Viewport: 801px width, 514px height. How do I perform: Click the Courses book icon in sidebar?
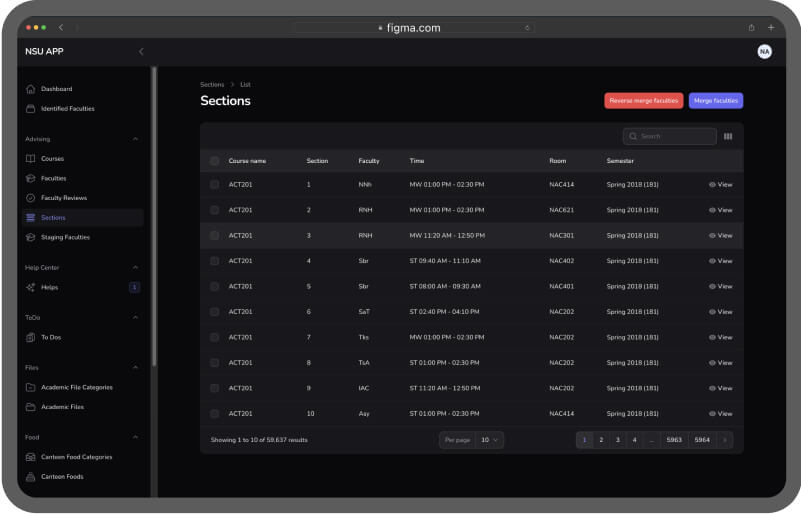tap(31, 159)
